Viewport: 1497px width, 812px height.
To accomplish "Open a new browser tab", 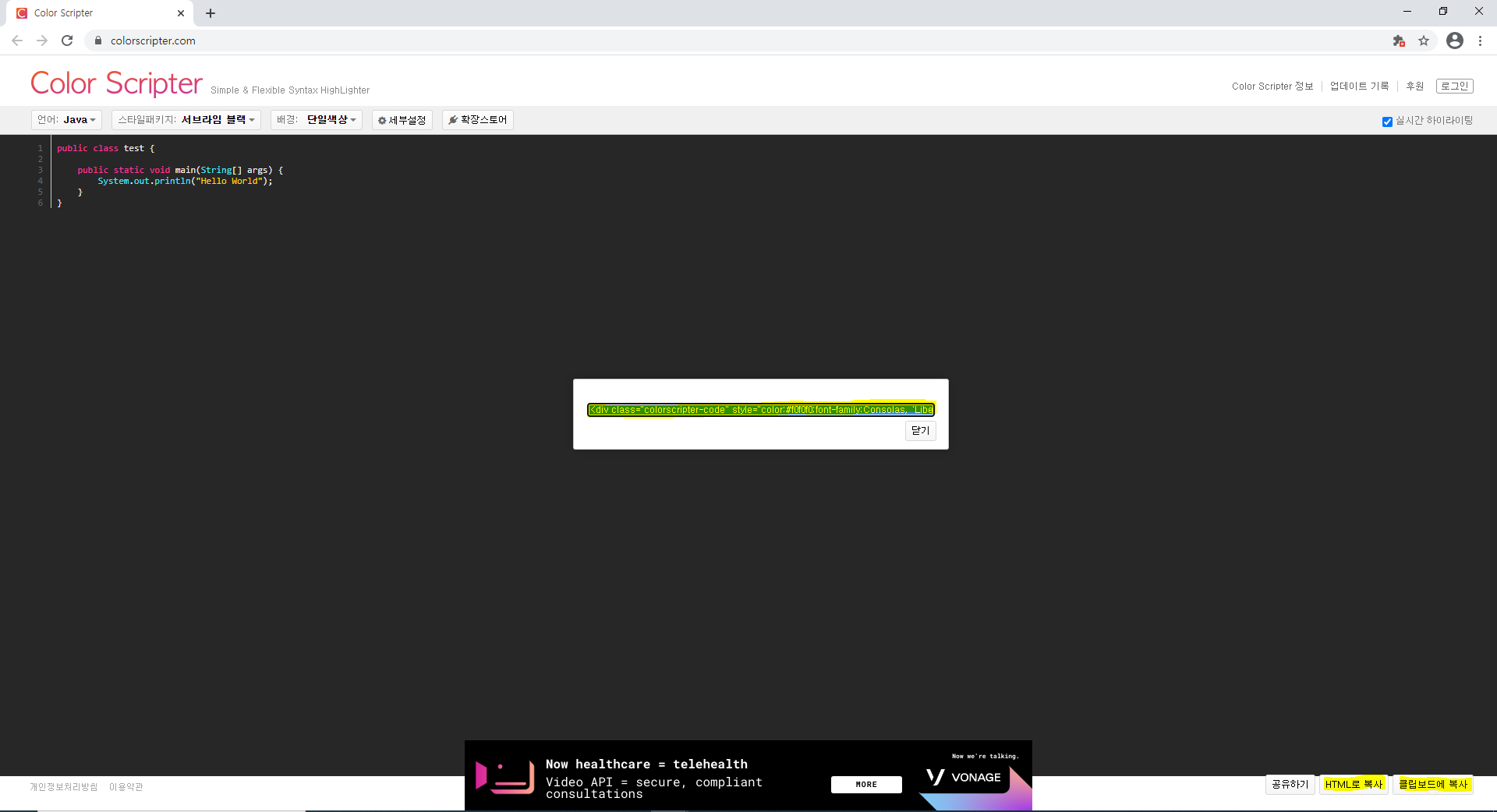I will click(211, 13).
